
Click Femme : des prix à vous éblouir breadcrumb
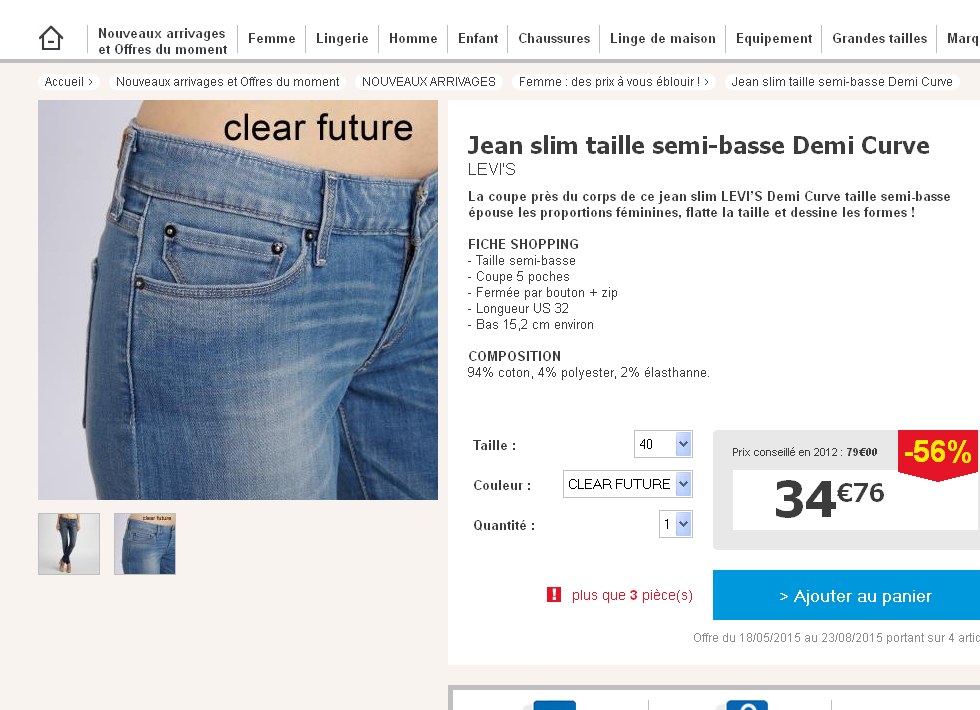click(x=614, y=82)
